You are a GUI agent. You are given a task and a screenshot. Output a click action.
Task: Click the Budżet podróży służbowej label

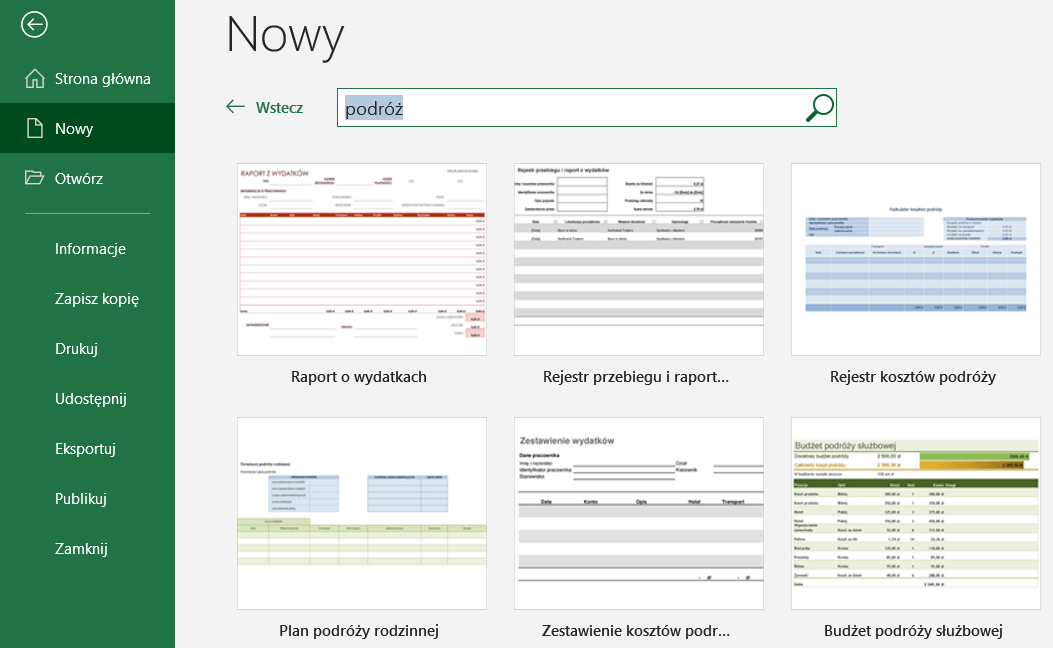[913, 631]
